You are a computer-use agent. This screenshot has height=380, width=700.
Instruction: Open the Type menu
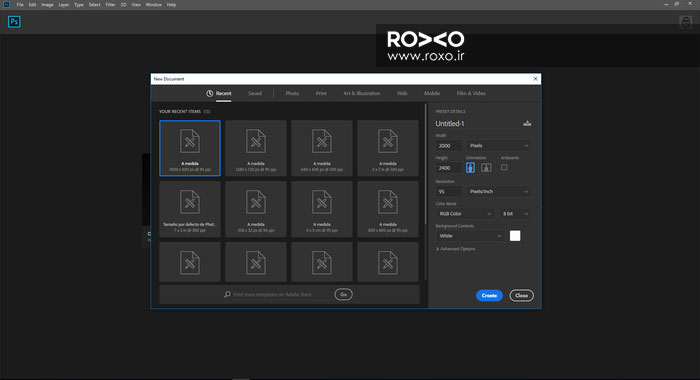79,4
